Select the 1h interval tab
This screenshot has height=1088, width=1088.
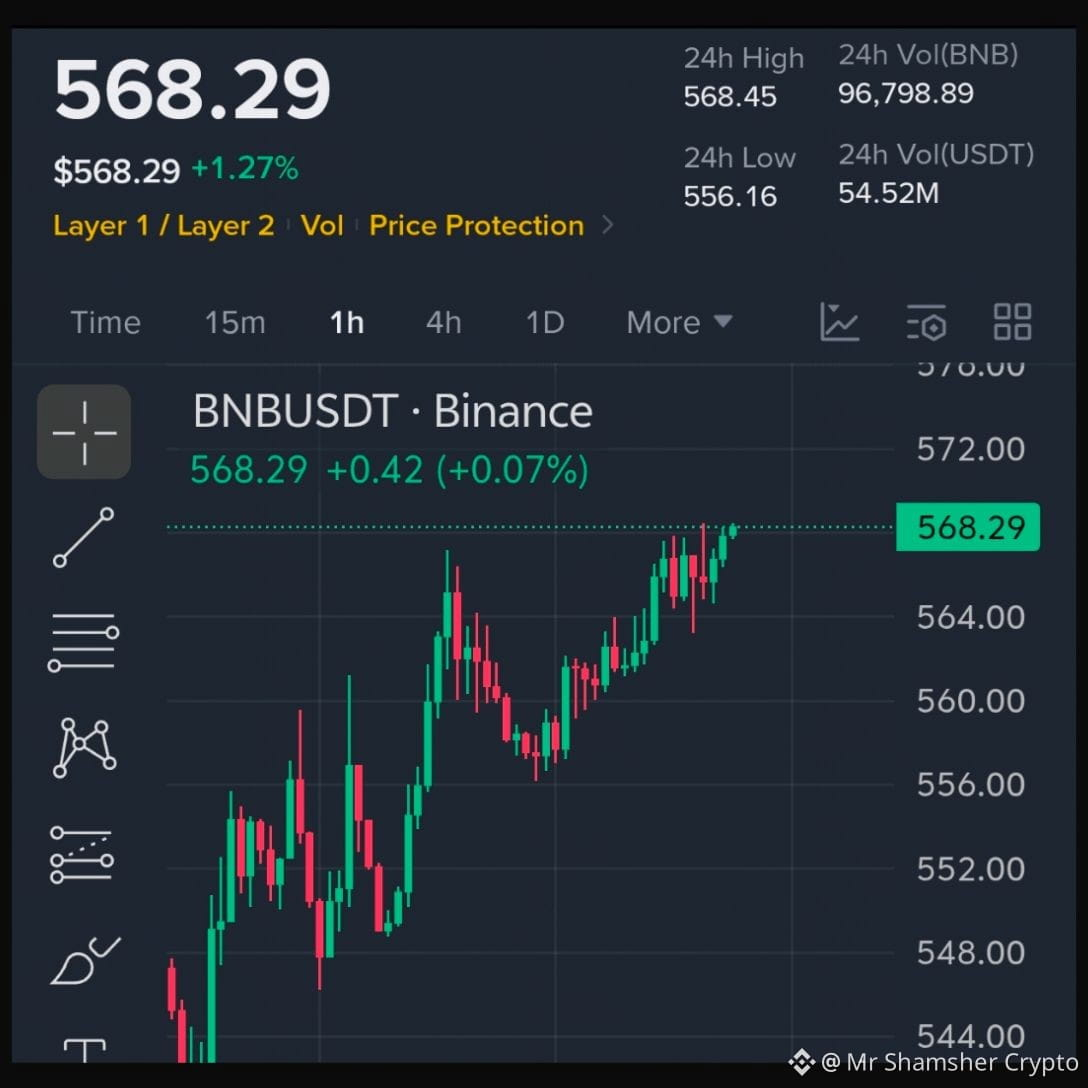point(347,323)
